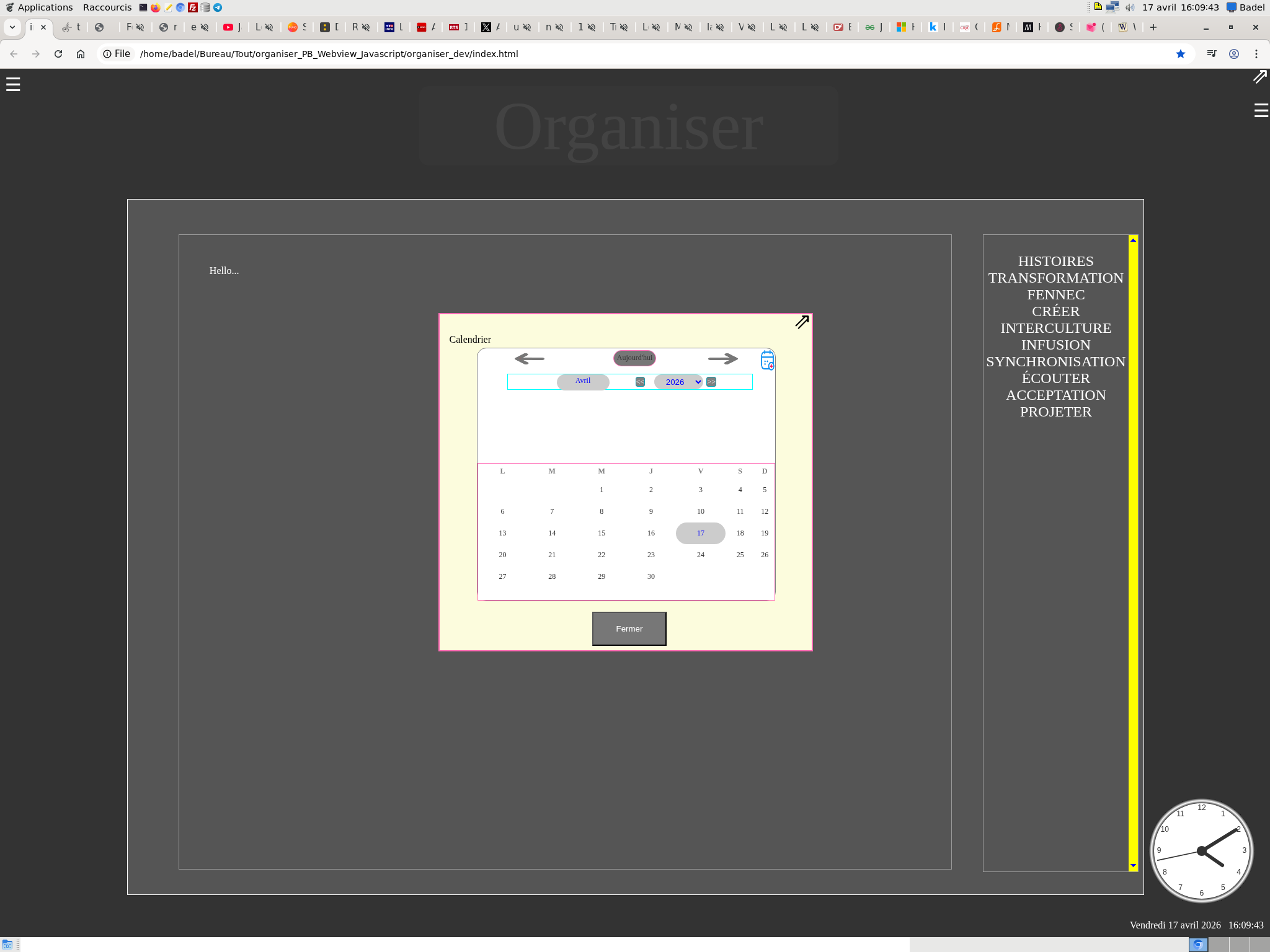Click the add calendar event icon

click(767, 360)
